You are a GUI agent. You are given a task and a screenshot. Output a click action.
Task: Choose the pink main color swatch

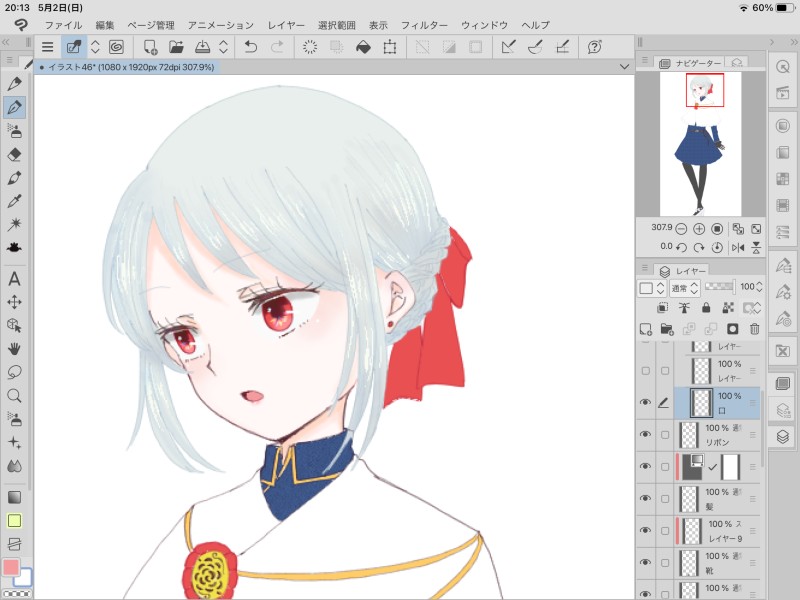pyautogui.click(x=11, y=567)
